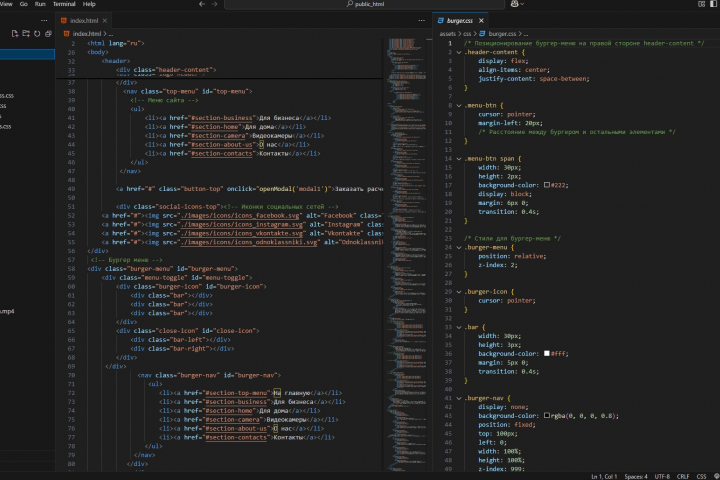
Task: Fold the .burger-nav CSS block
Action: [459, 398]
